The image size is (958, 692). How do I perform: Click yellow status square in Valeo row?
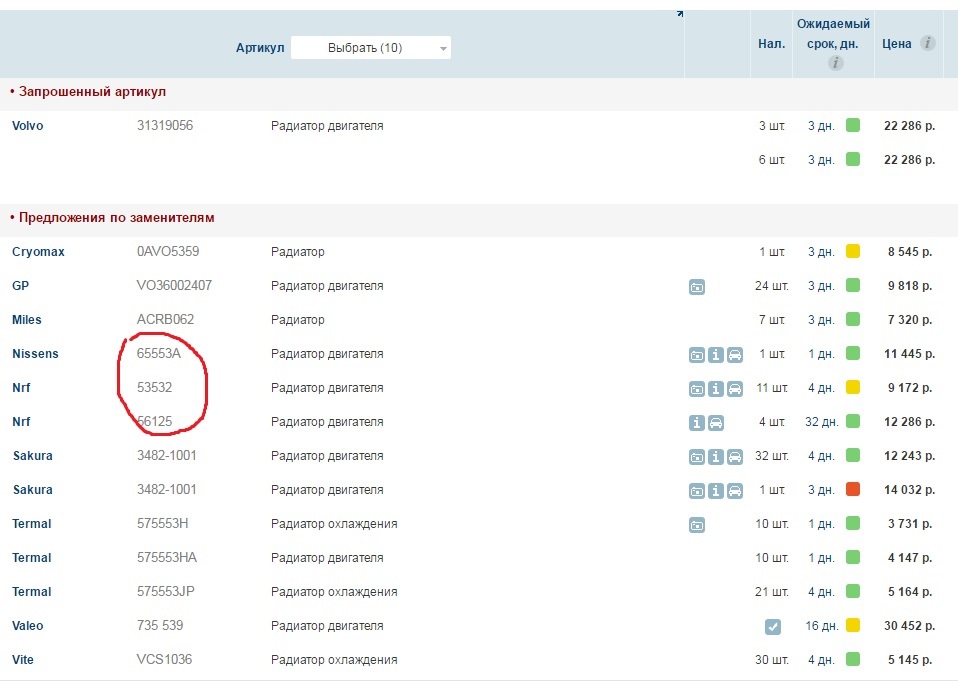tap(853, 625)
